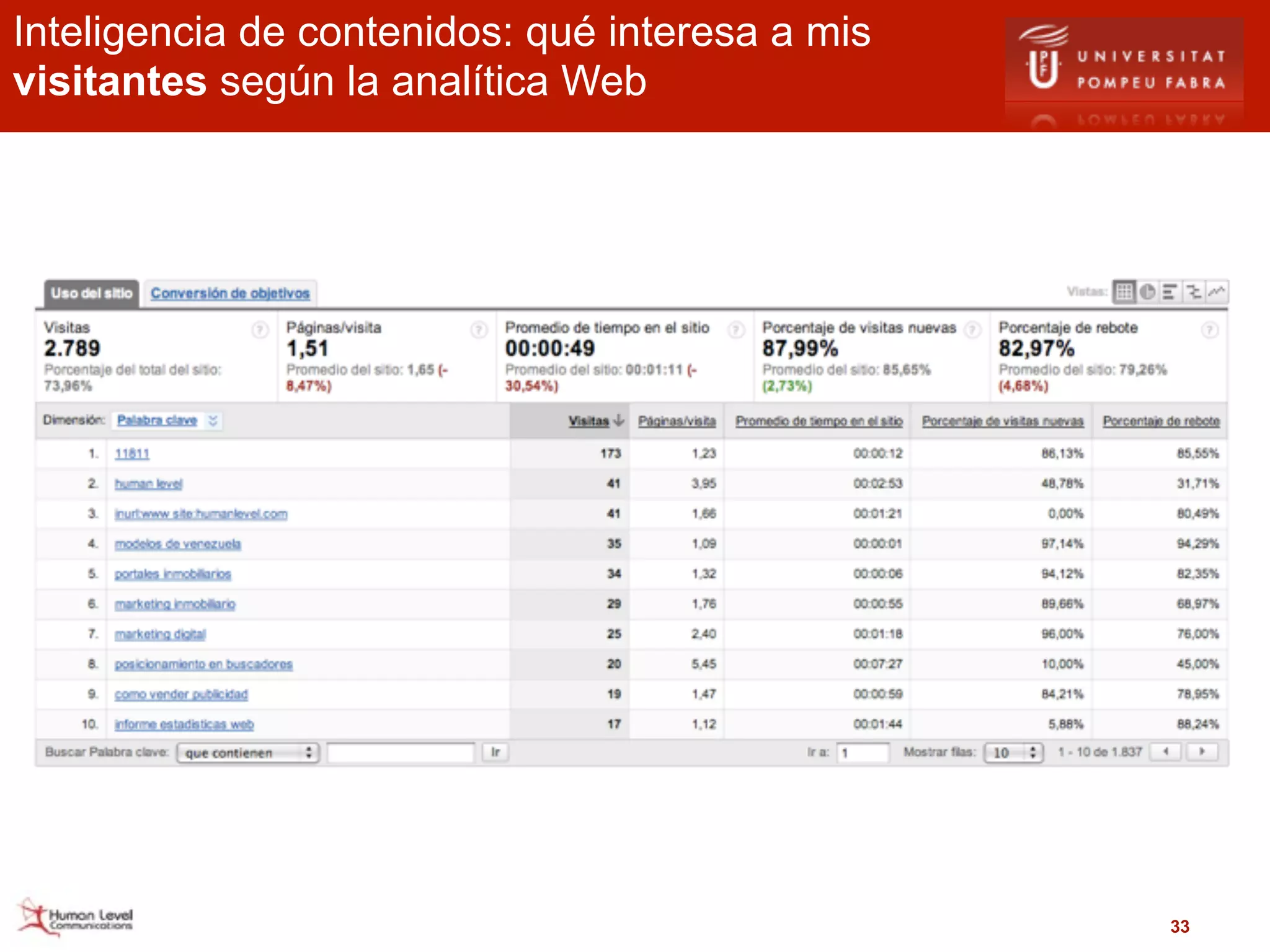The image size is (1270, 952).
Task: Open help icon next to Visitas
Action: point(260,330)
